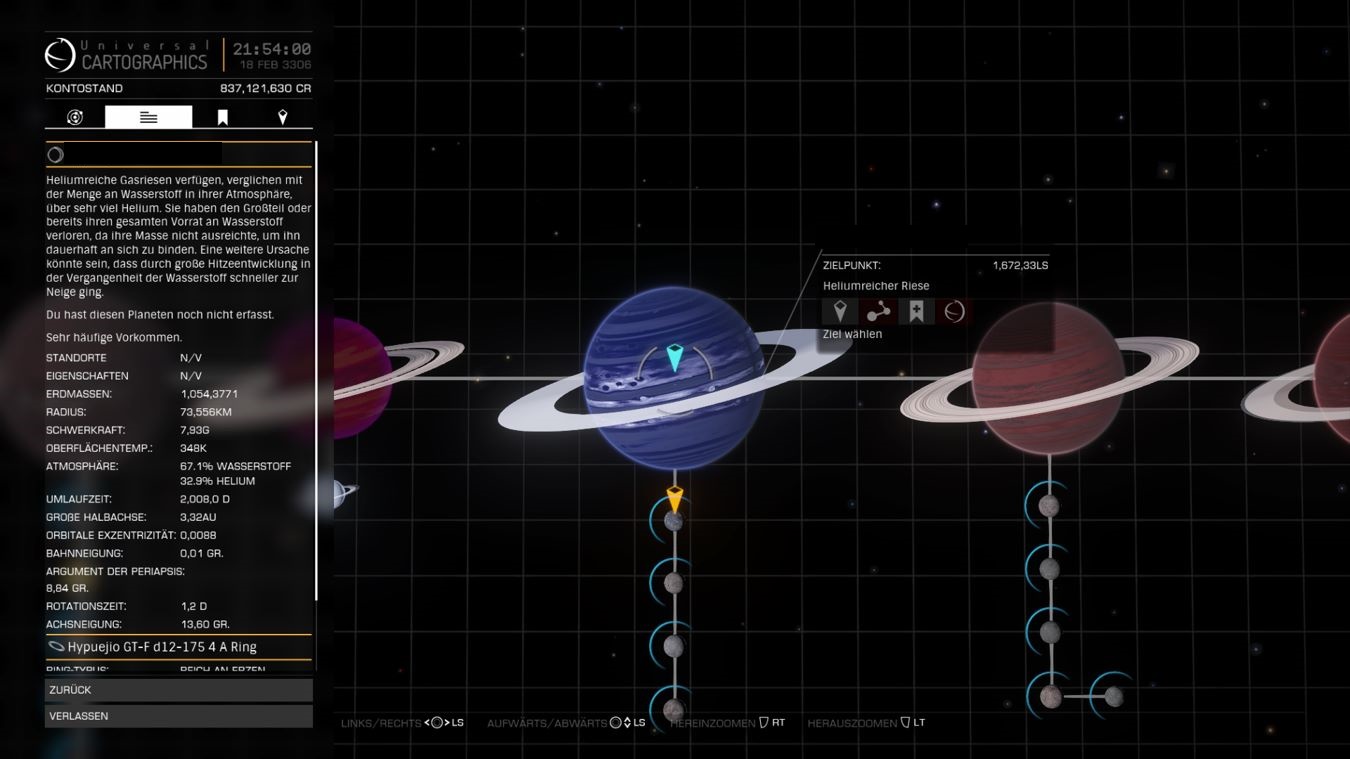
Task: Select target pin icon in Zielpunkt popup
Action: click(840, 311)
